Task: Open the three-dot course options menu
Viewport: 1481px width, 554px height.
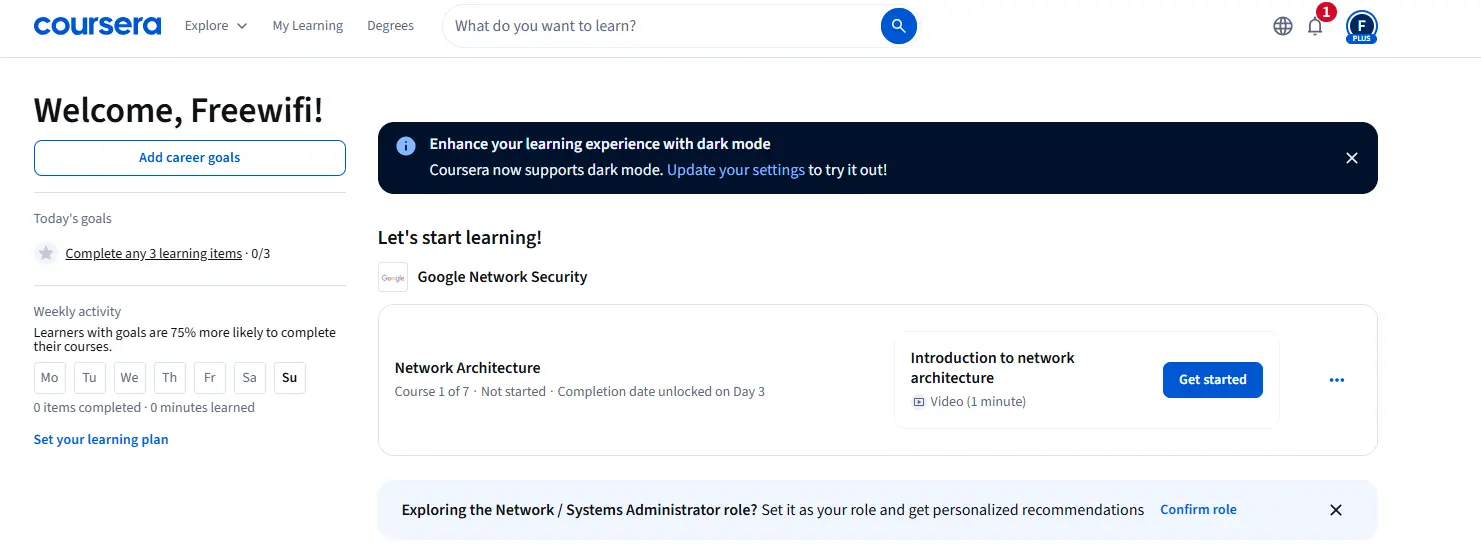Action: click(x=1337, y=380)
